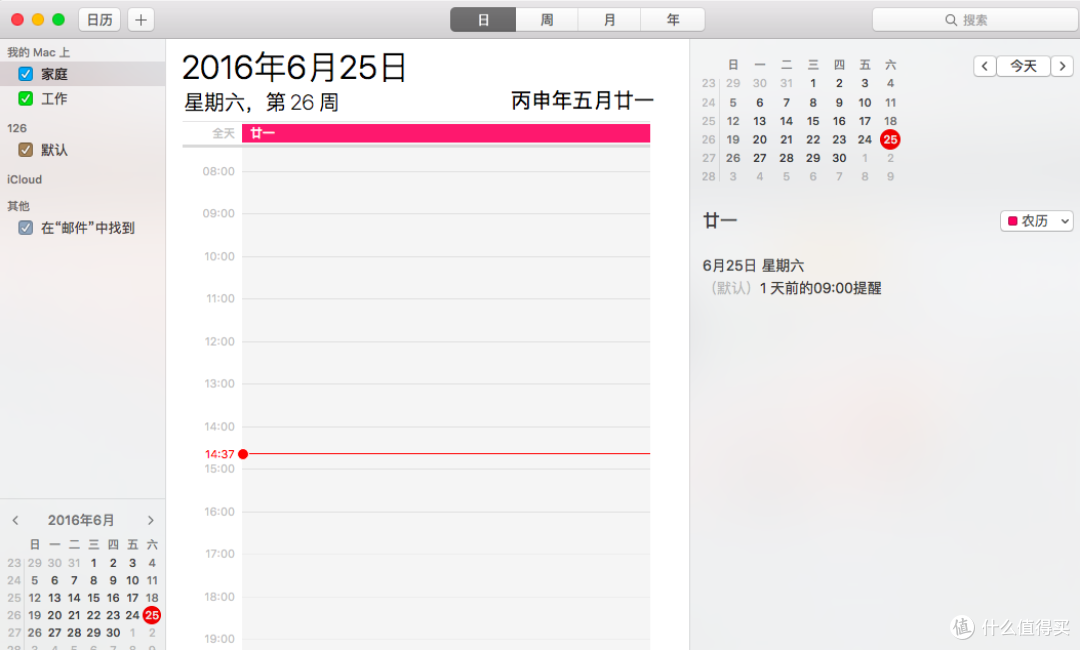This screenshot has height=650, width=1080.
Task: Select the 默认 calendar row label
Action: (54, 149)
